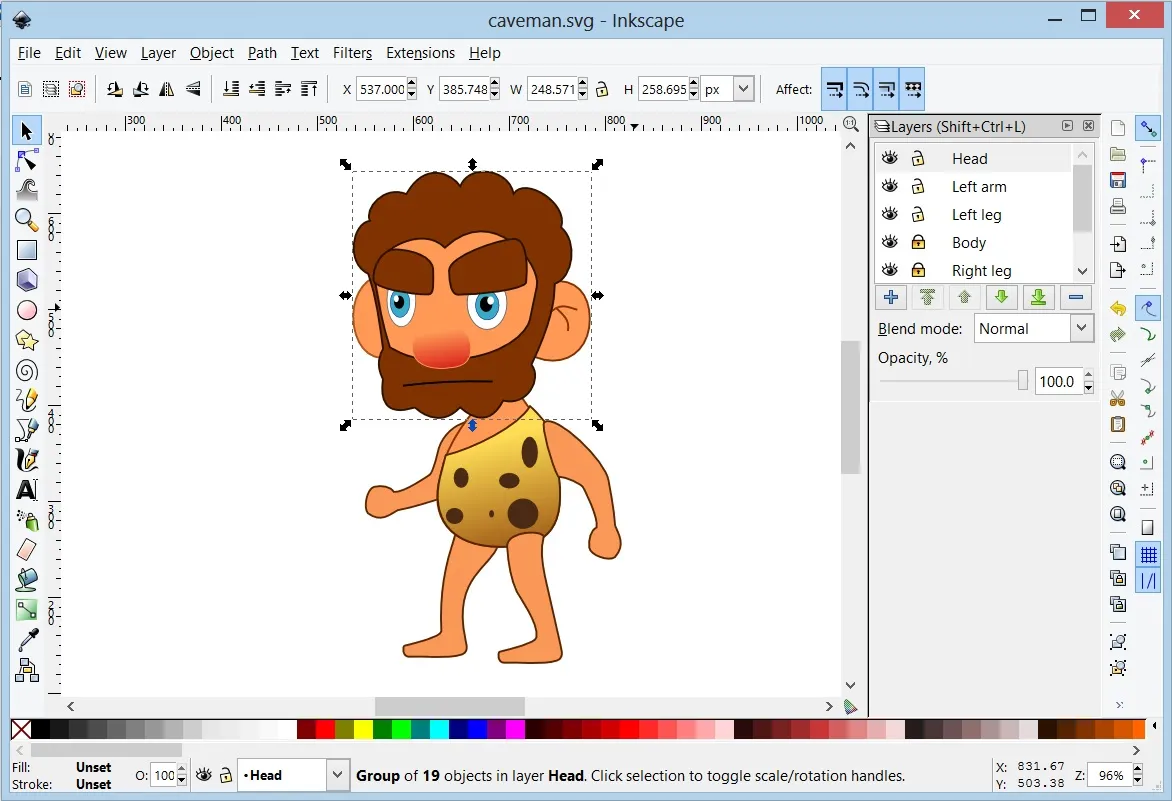The height and width of the screenshot is (801, 1172).
Task: Click the Print document icon
Action: click(1118, 206)
